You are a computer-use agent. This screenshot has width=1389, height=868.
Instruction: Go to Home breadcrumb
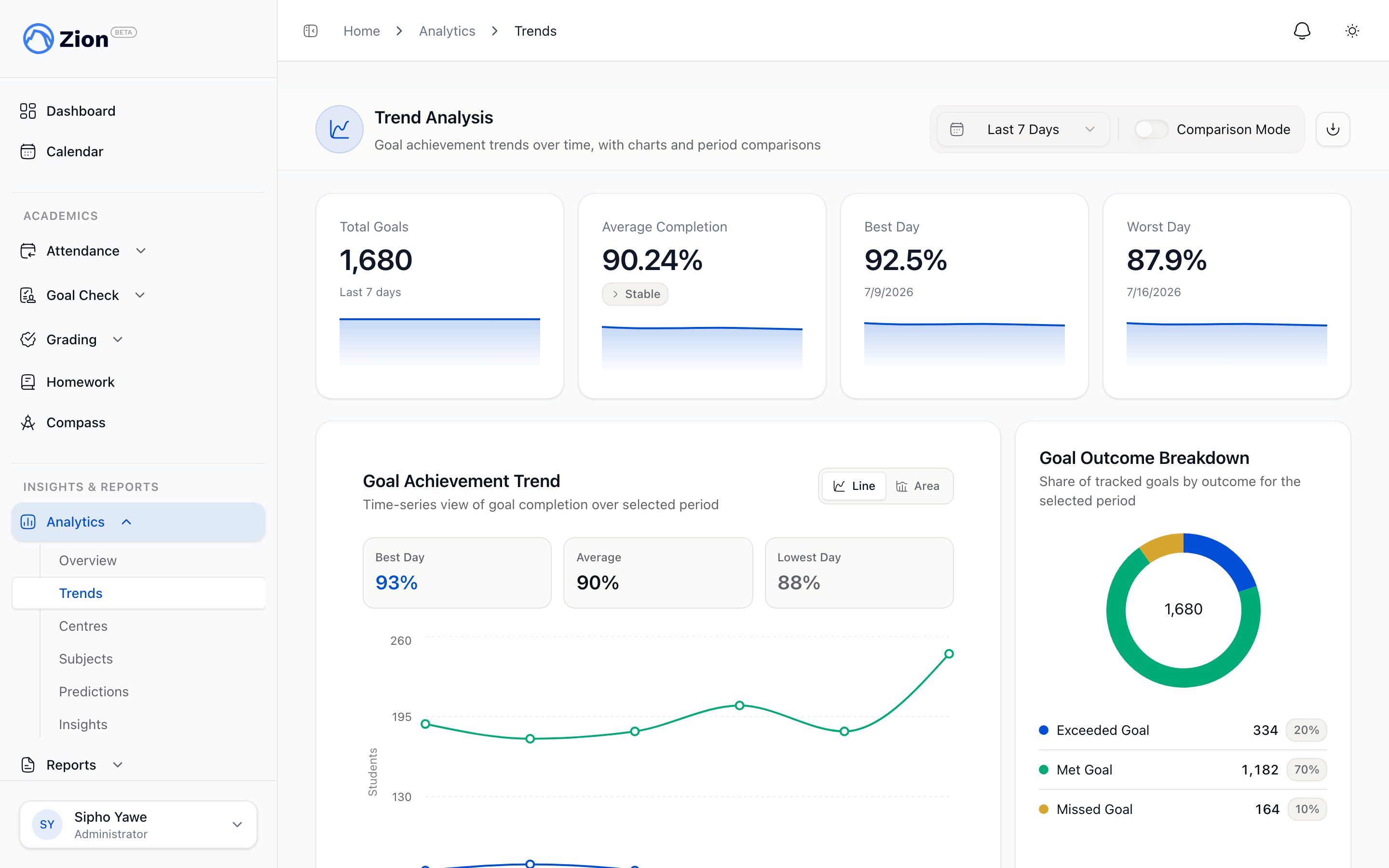tap(362, 31)
